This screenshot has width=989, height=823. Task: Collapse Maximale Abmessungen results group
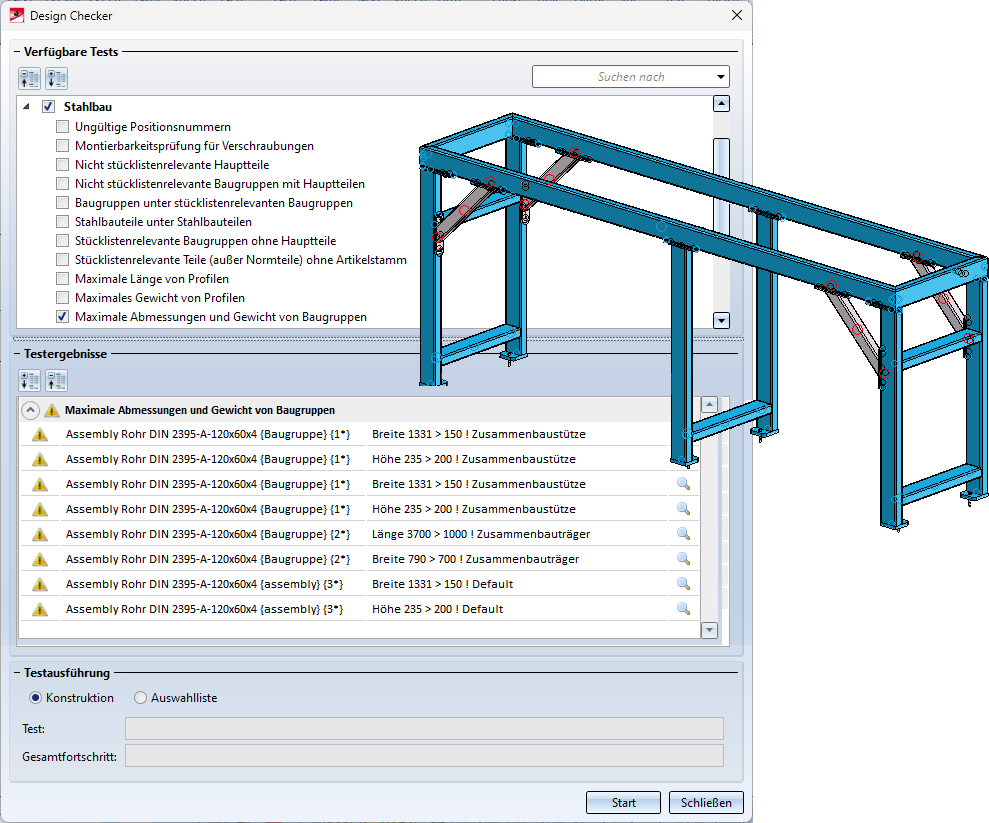pyautogui.click(x=30, y=410)
